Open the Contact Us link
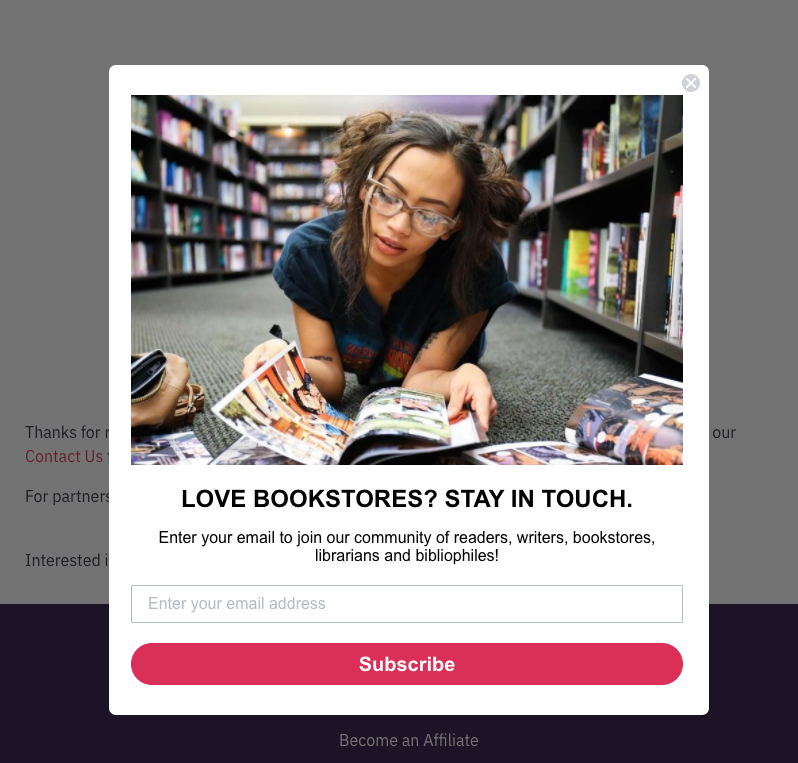This screenshot has height=763, width=798. point(64,456)
